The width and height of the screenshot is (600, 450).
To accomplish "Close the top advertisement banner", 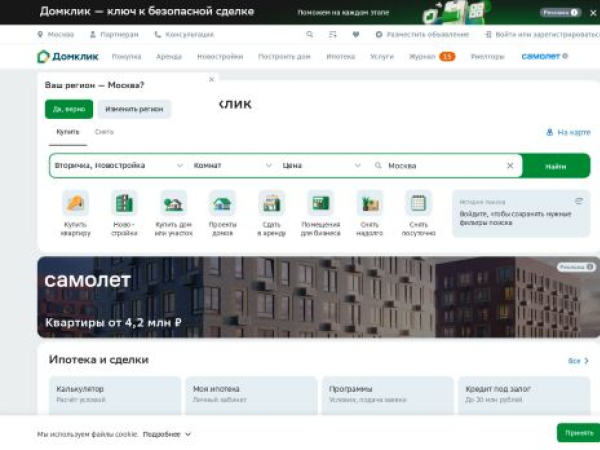I will point(593,13).
